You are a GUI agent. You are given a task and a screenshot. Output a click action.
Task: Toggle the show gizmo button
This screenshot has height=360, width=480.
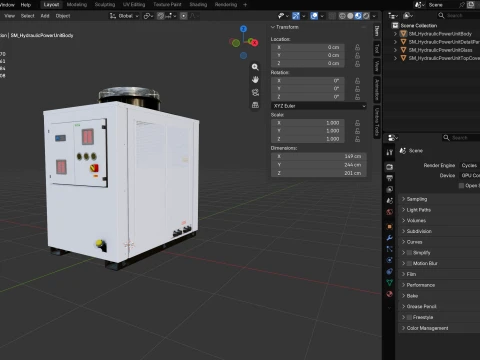click(x=296, y=16)
